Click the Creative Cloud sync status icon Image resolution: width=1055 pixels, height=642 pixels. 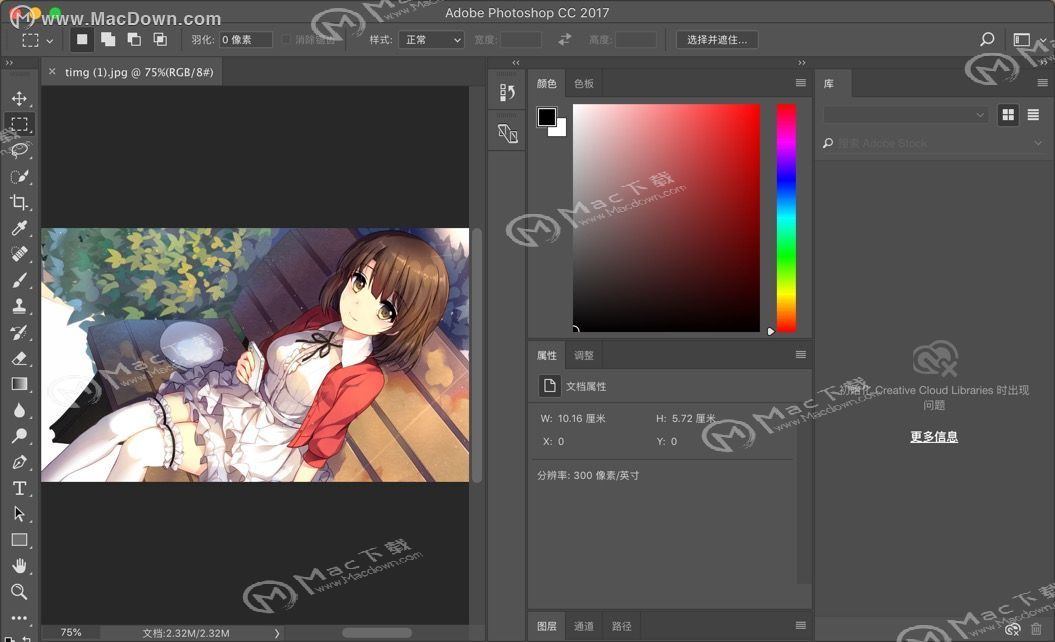point(1013,629)
